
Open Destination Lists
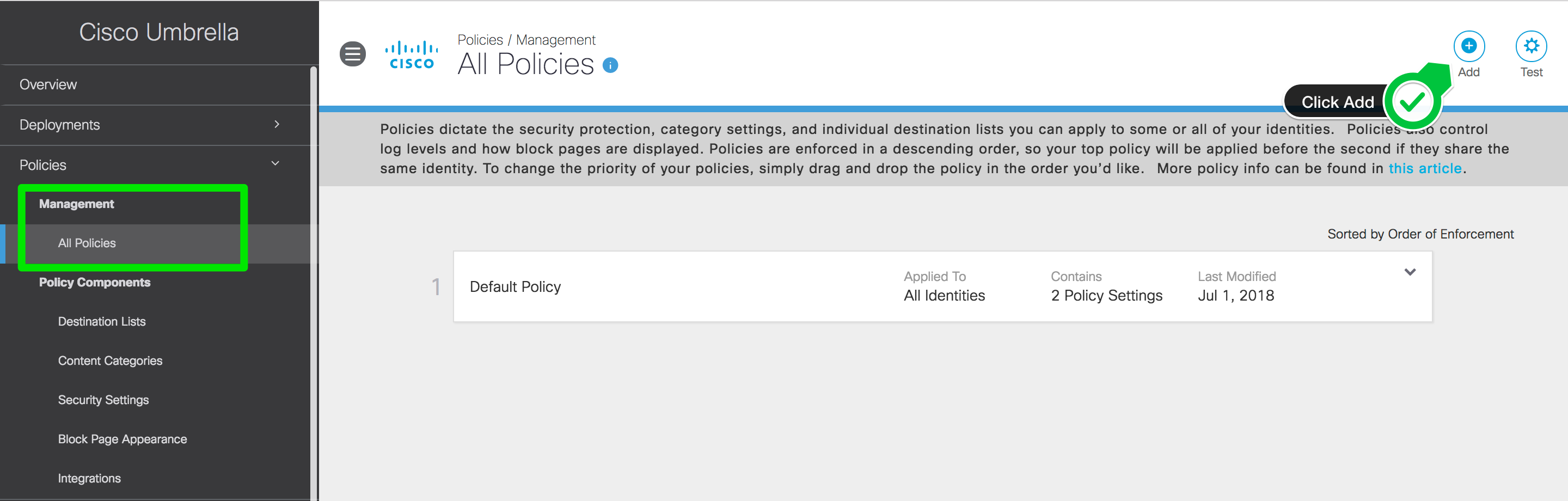[102, 321]
